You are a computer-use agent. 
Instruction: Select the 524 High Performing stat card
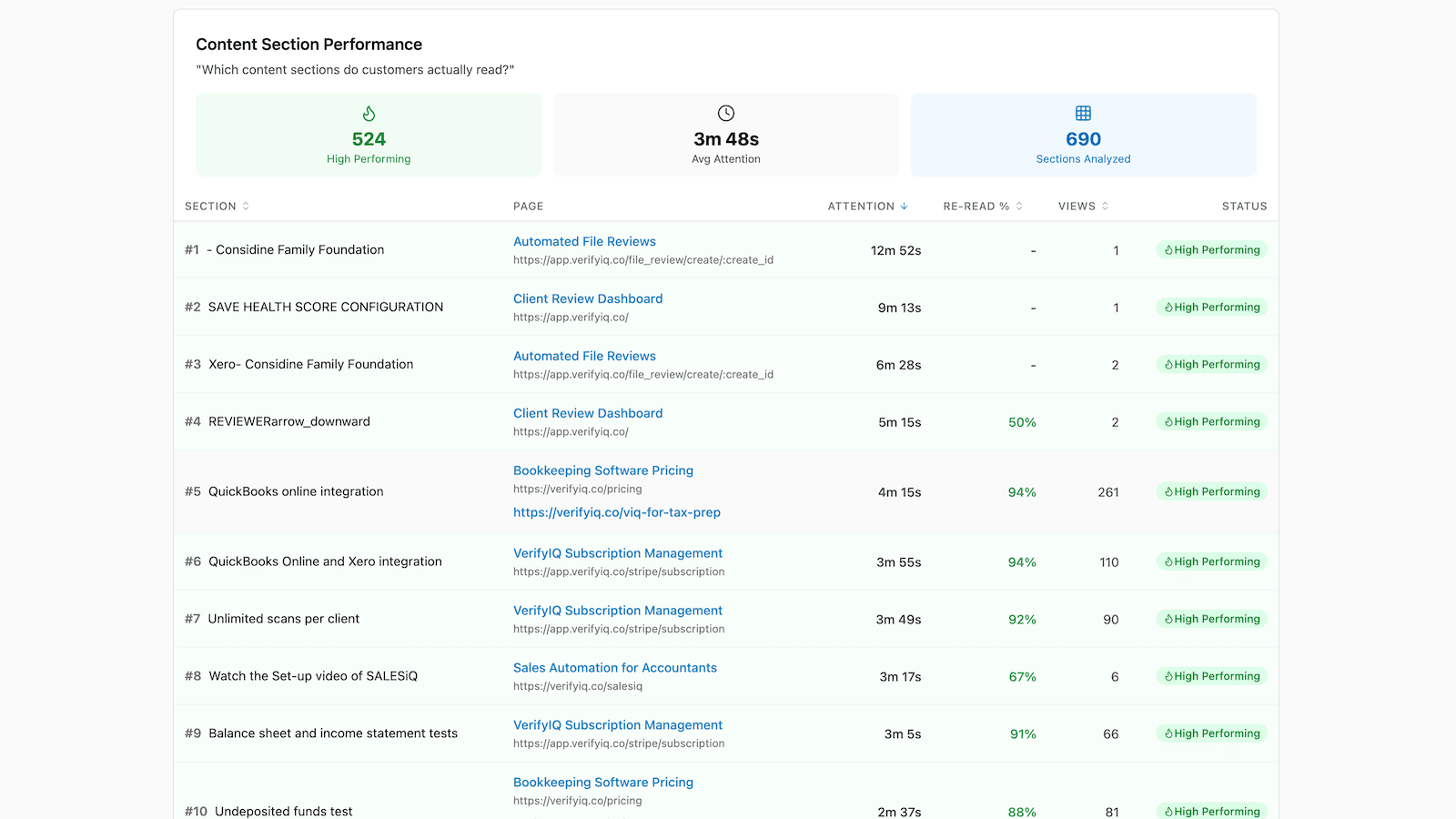coord(369,135)
